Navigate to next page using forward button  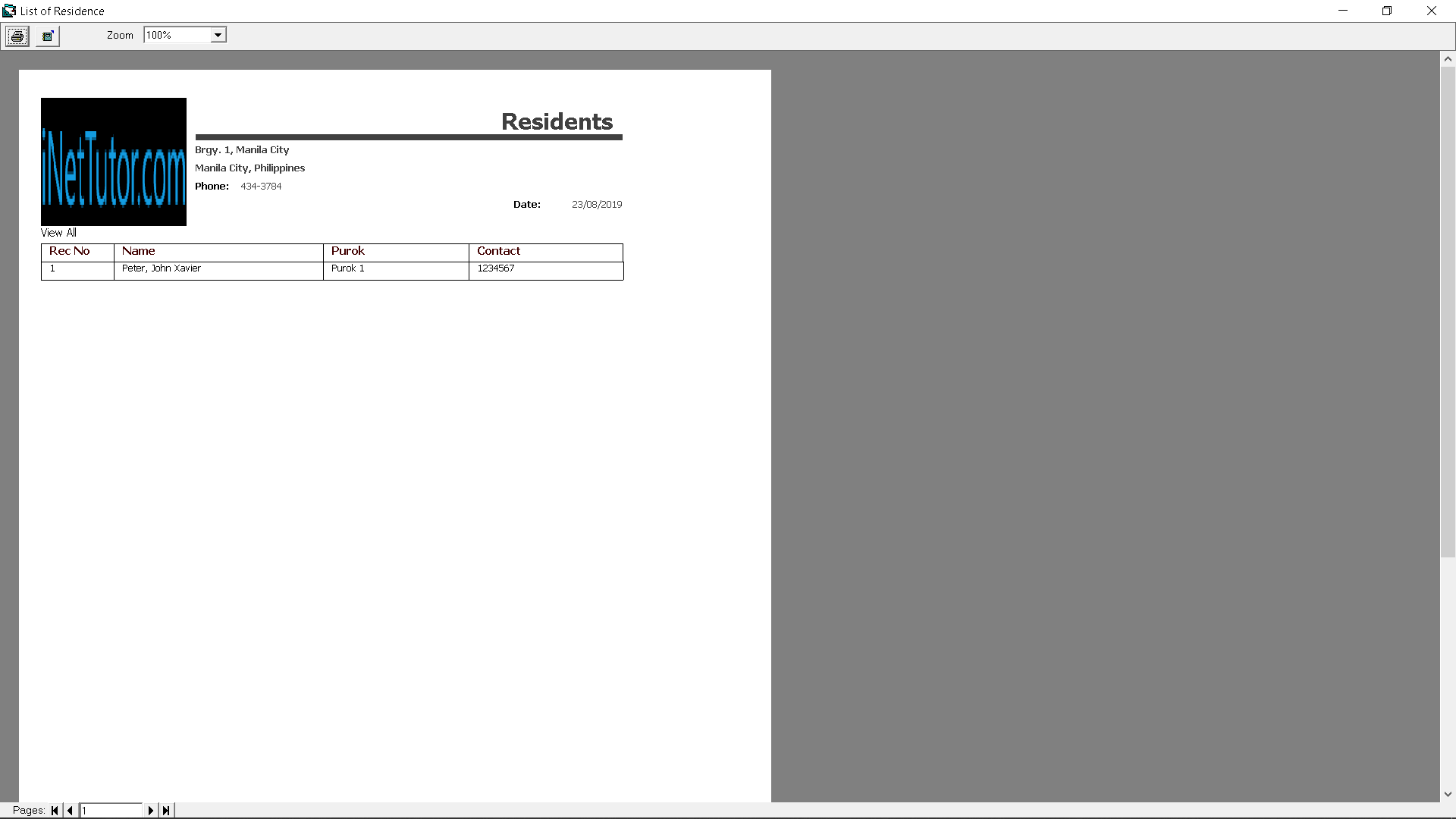pyautogui.click(x=150, y=810)
